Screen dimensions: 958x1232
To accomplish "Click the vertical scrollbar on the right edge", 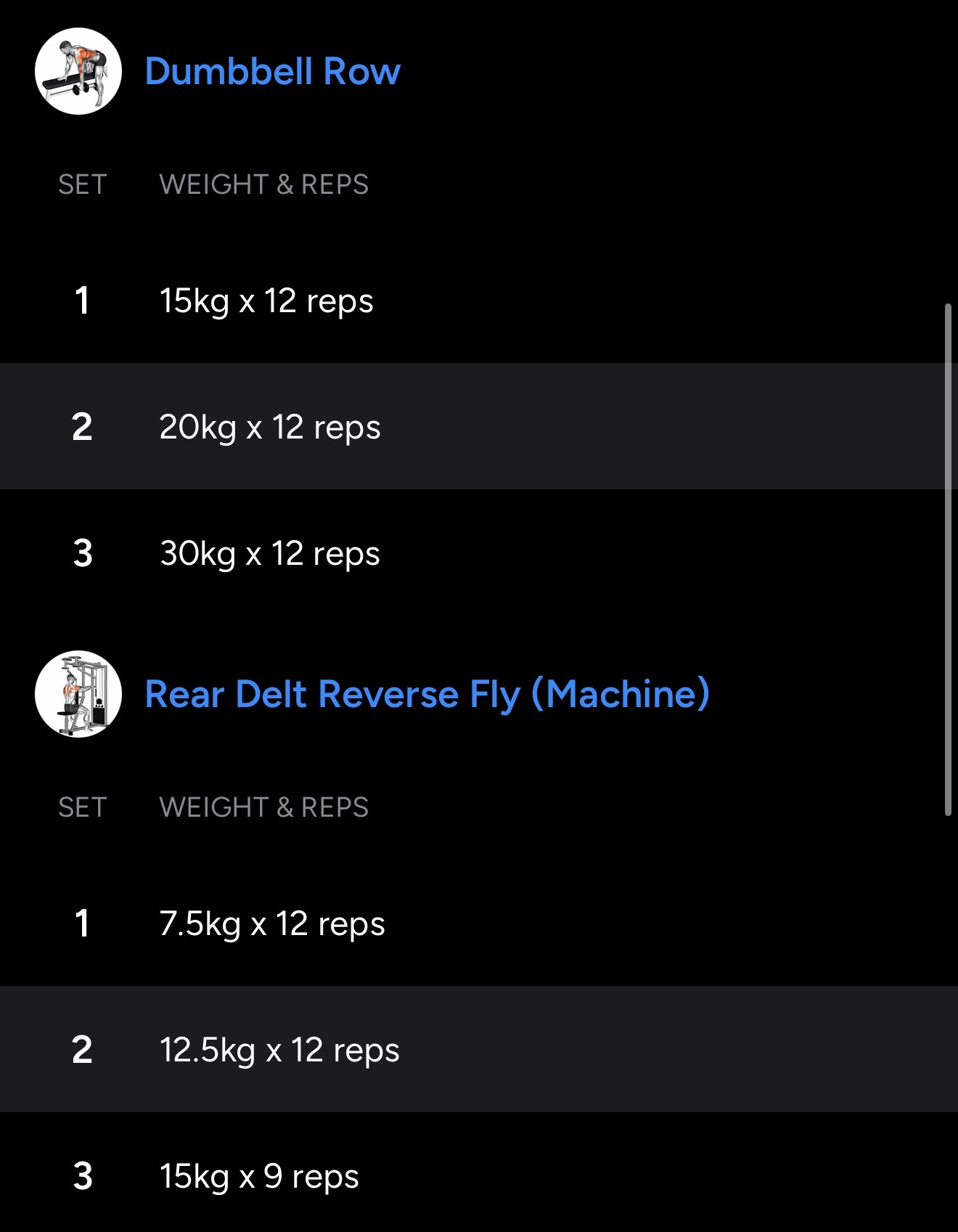I will click(x=948, y=559).
